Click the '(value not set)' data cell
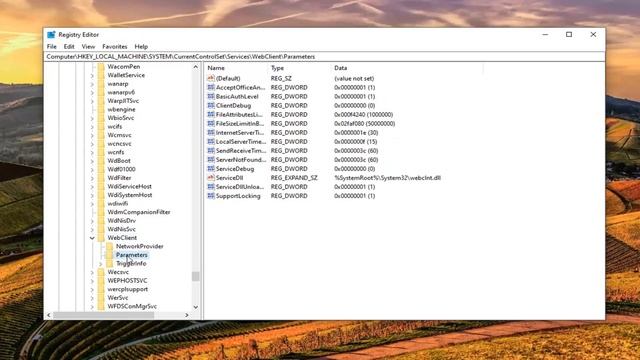The image size is (640, 360). click(x=354, y=78)
